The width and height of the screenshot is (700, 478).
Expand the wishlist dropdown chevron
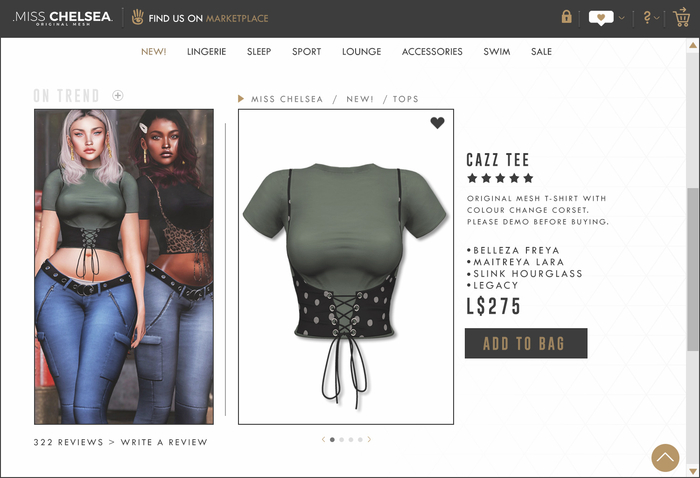[x=621, y=18]
